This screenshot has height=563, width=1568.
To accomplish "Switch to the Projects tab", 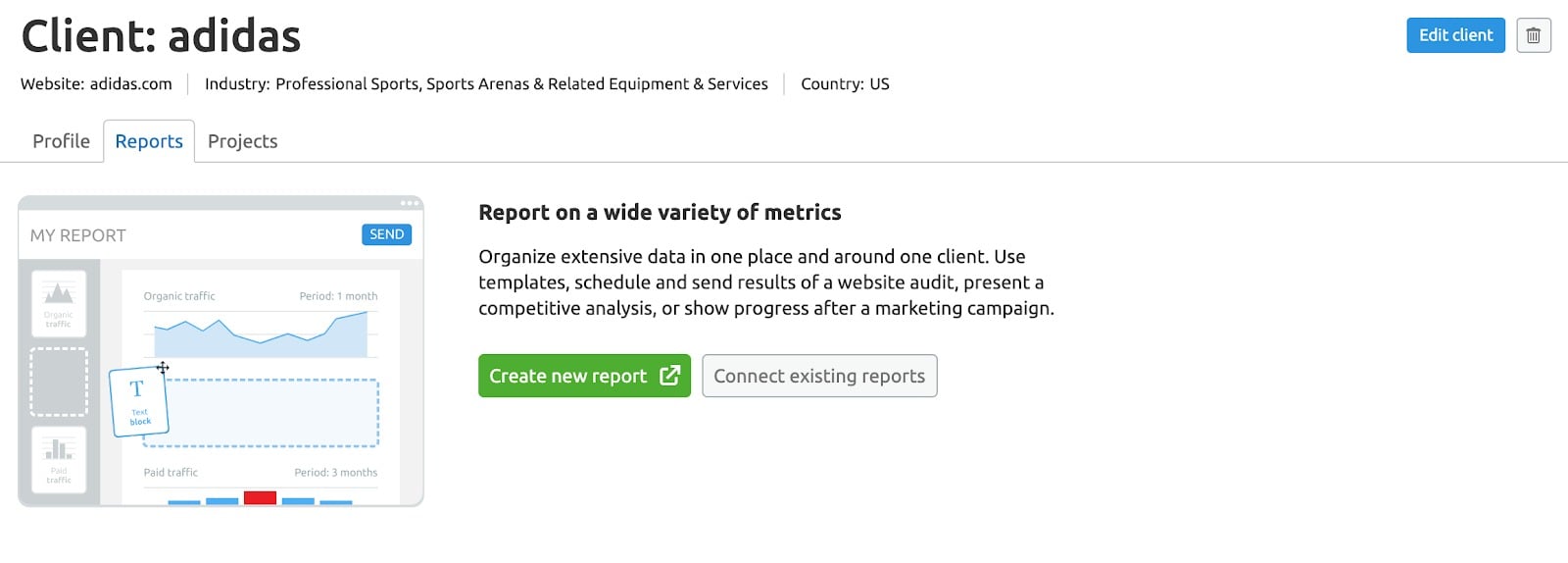I will point(242,141).
